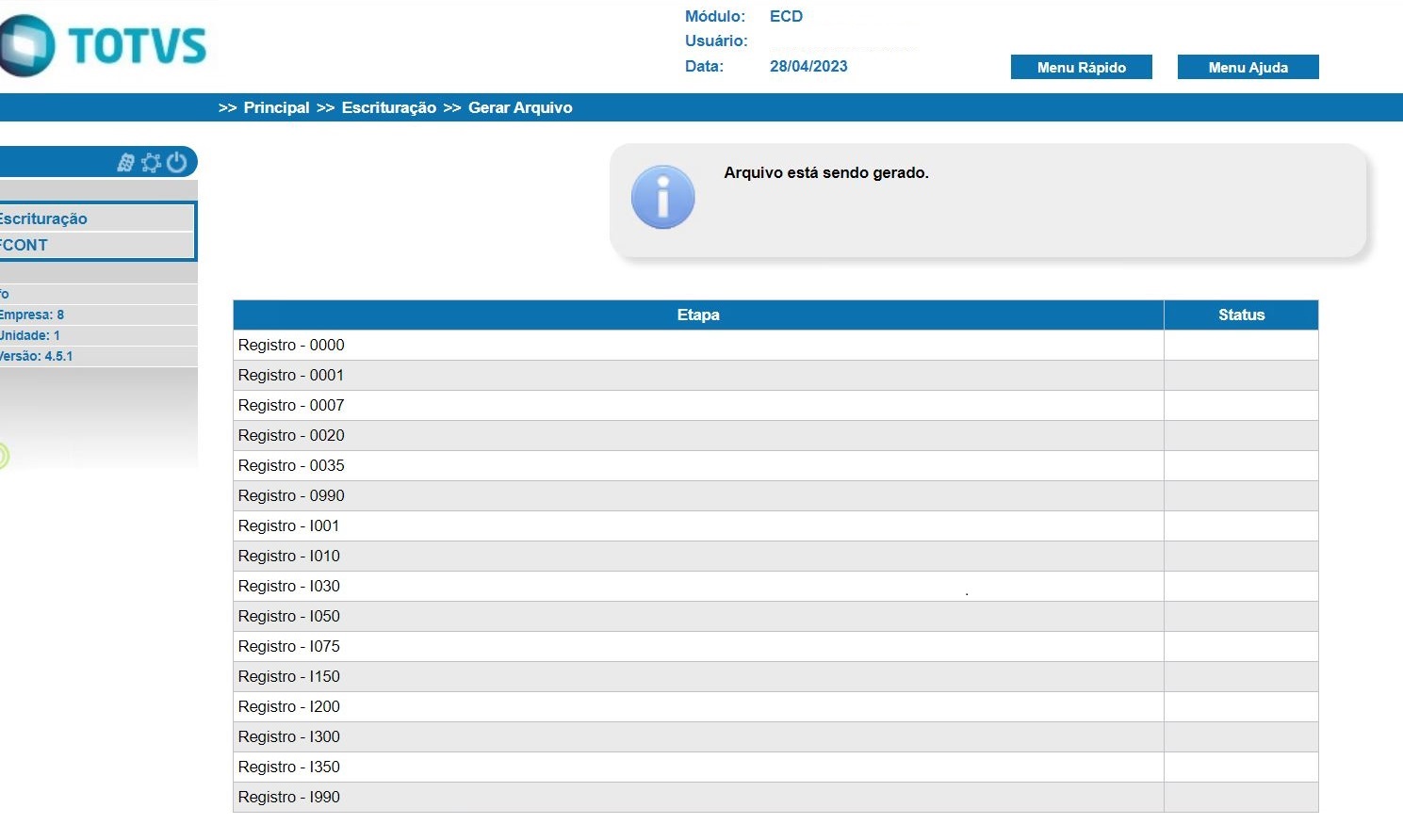This screenshot has width=1403, height=840.
Task: Select row Registro - I990
Action: 775,797
